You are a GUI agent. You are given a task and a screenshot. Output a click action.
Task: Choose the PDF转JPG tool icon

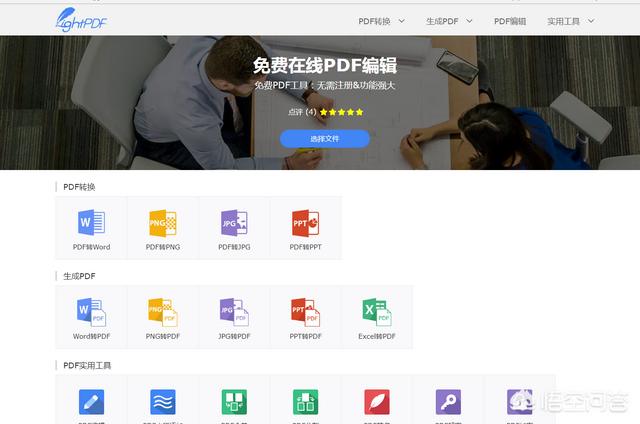point(234,222)
